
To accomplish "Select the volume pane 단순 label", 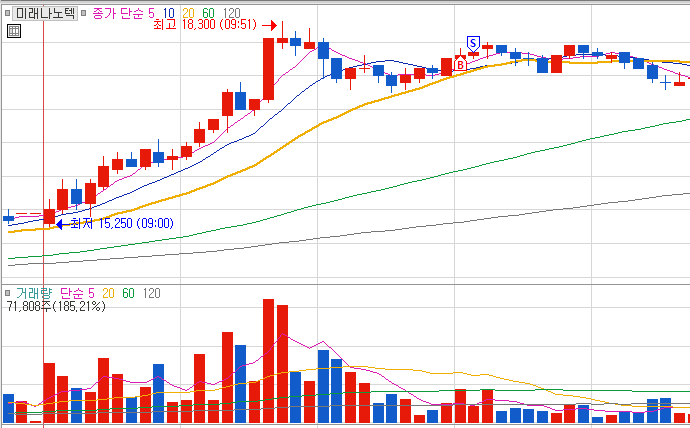I will (72, 293).
